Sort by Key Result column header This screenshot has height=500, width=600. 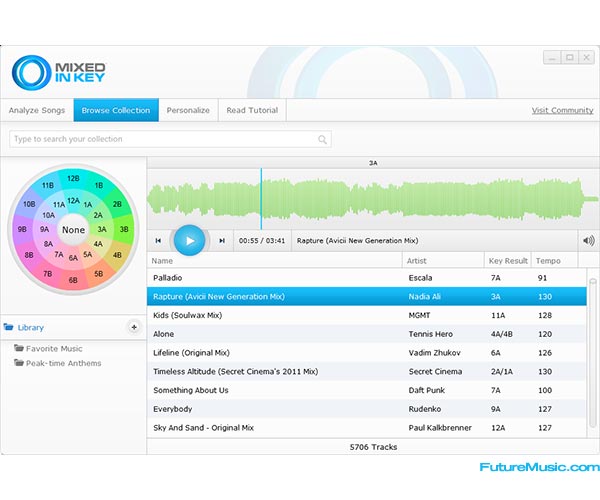(508, 261)
